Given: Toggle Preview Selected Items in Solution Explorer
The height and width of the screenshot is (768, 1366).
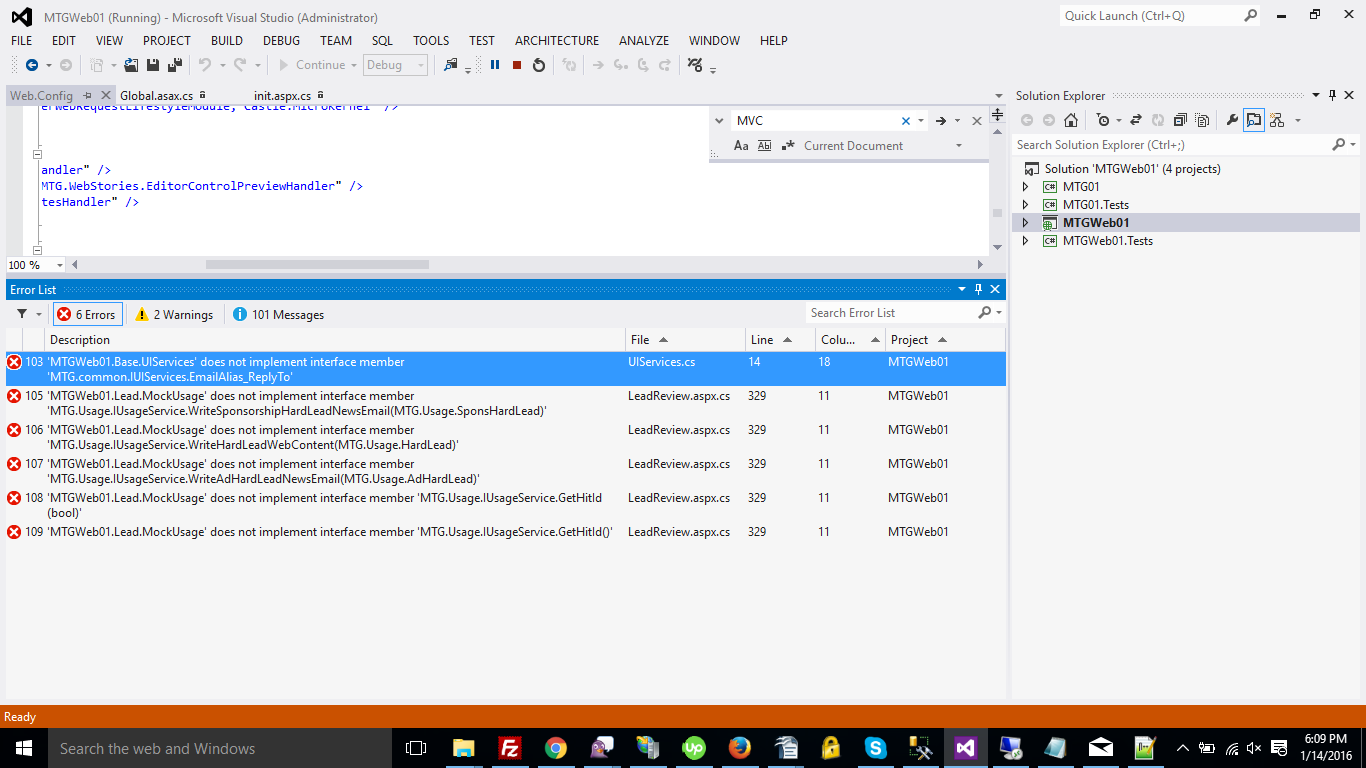Looking at the screenshot, I should coord(1254,120).
